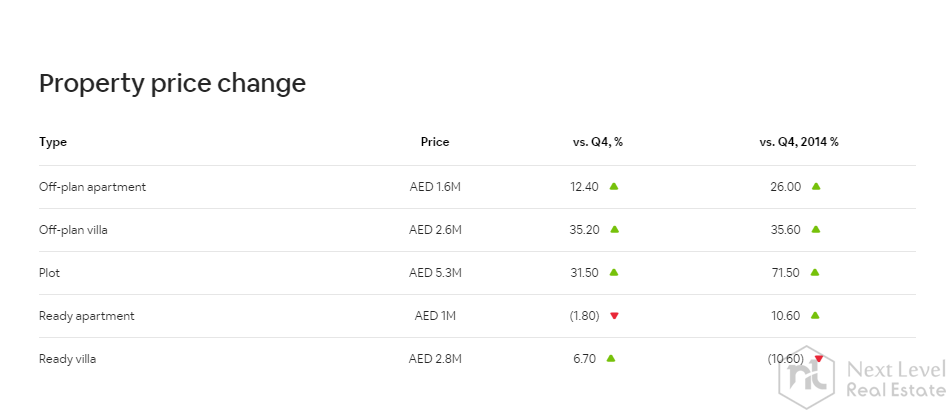
Task: Click the Property price change heading
Action: [x=172, y=84]
